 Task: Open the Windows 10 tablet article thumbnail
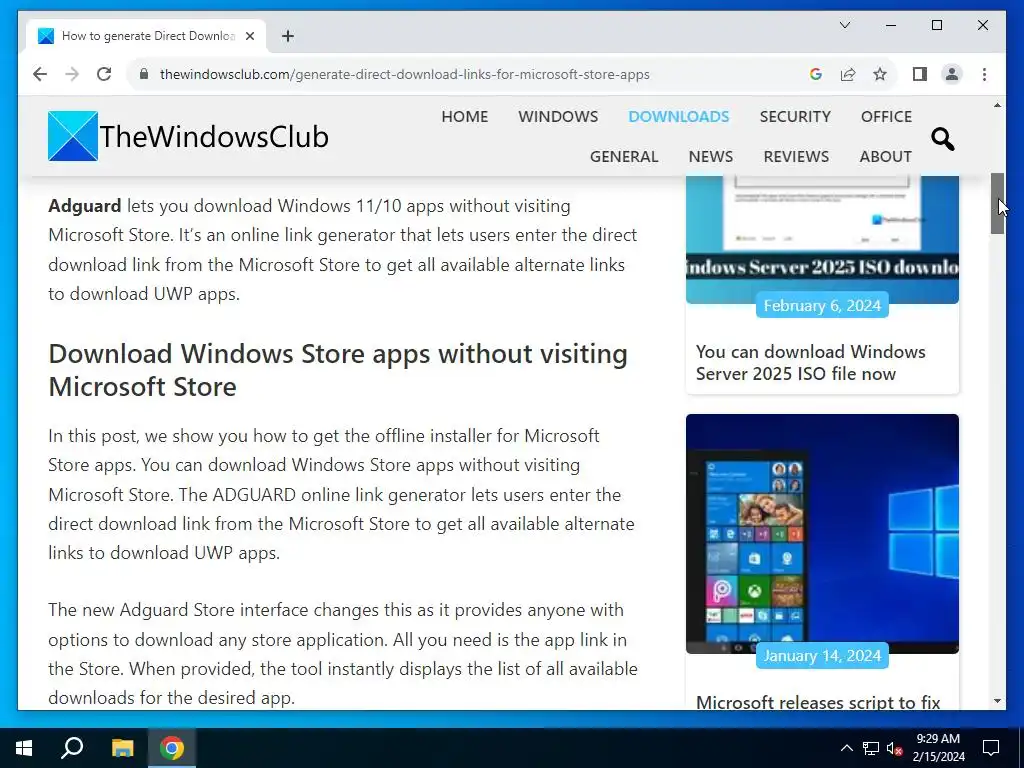pyautogui.click(x=822, y=534)
